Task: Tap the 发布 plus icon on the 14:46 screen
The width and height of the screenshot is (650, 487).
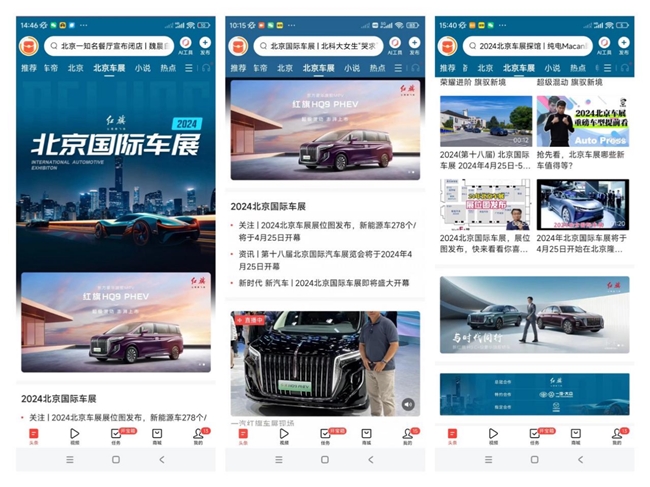Action: [x=205, y=46]
